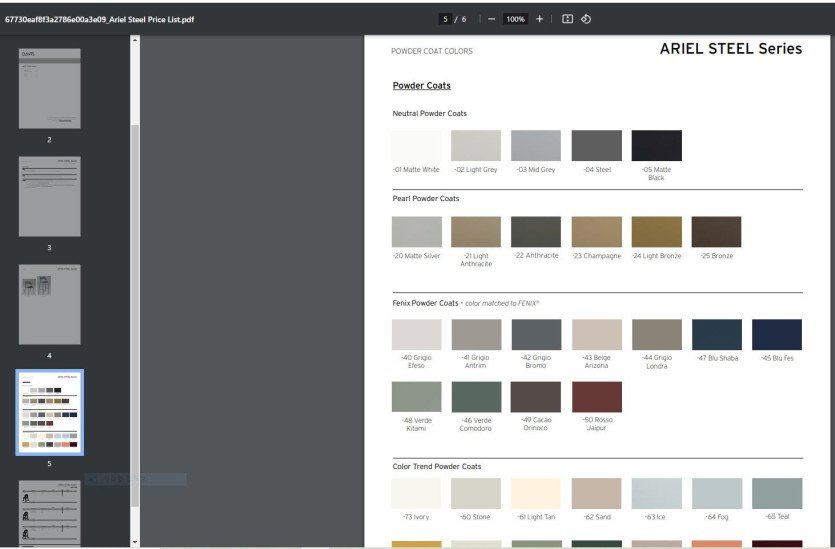This screenshot has height=549, width=835.
Task: Edit the current page number field
Action: pos(445,19)
